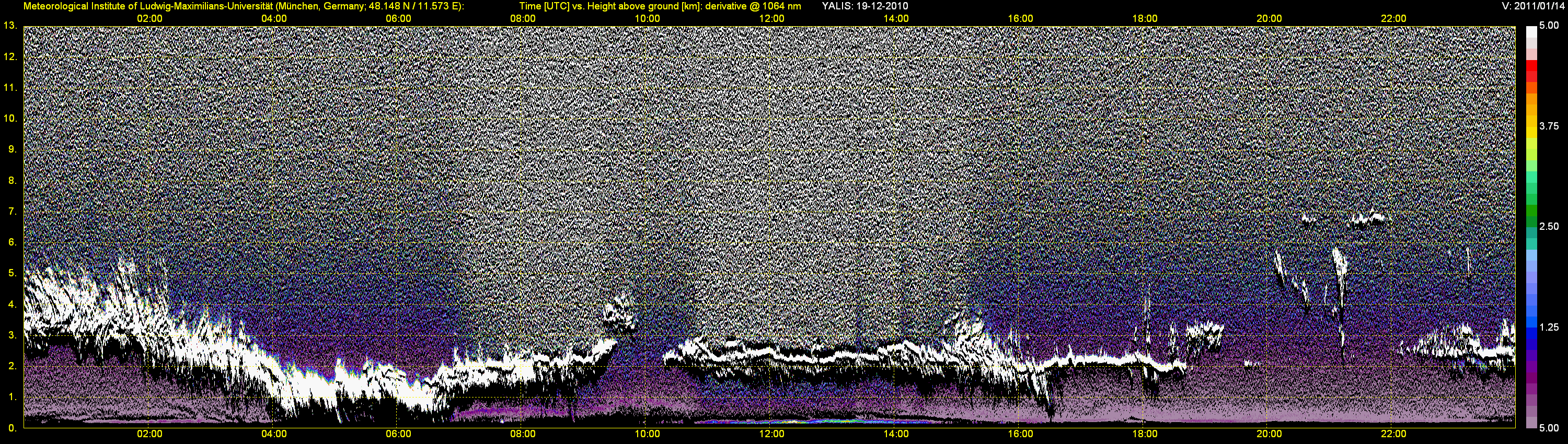Viewport: 1568px width, 444px height.
Task: Click the '08:00' label on the bottom time axis
Action: (523, 434)
